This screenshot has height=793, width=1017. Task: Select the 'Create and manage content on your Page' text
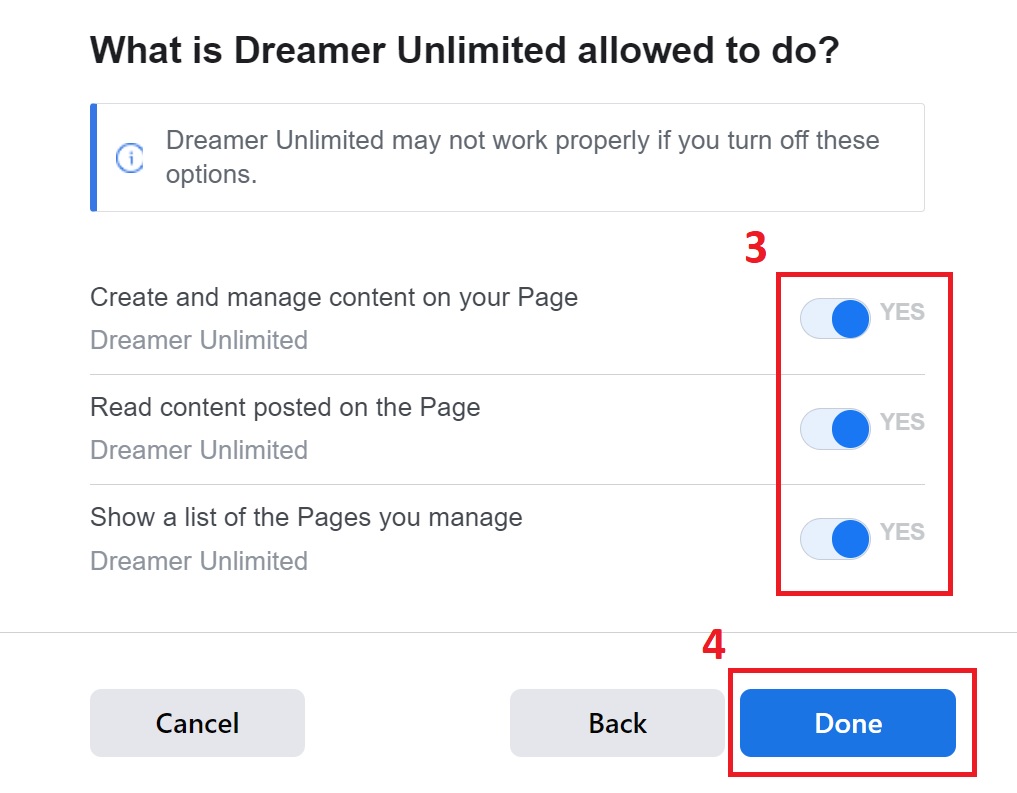click(x=334, y=298)
